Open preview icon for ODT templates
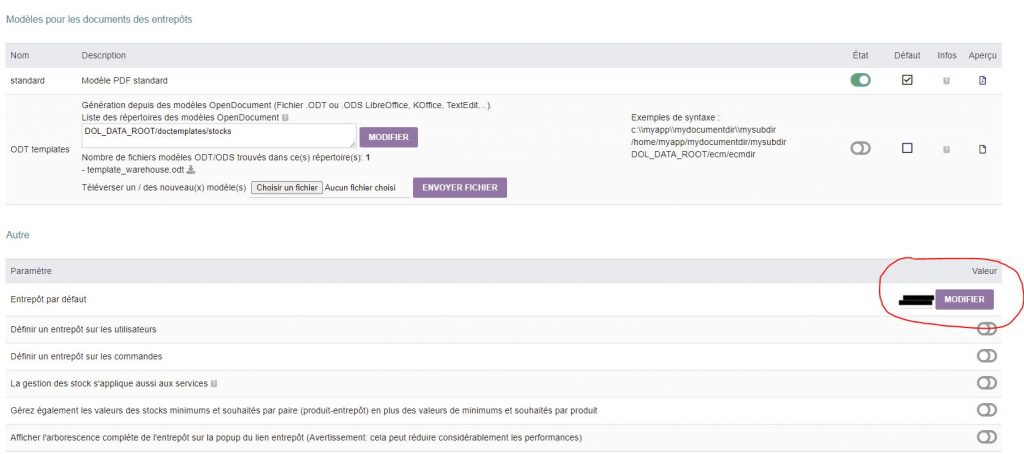 [982, 149]
